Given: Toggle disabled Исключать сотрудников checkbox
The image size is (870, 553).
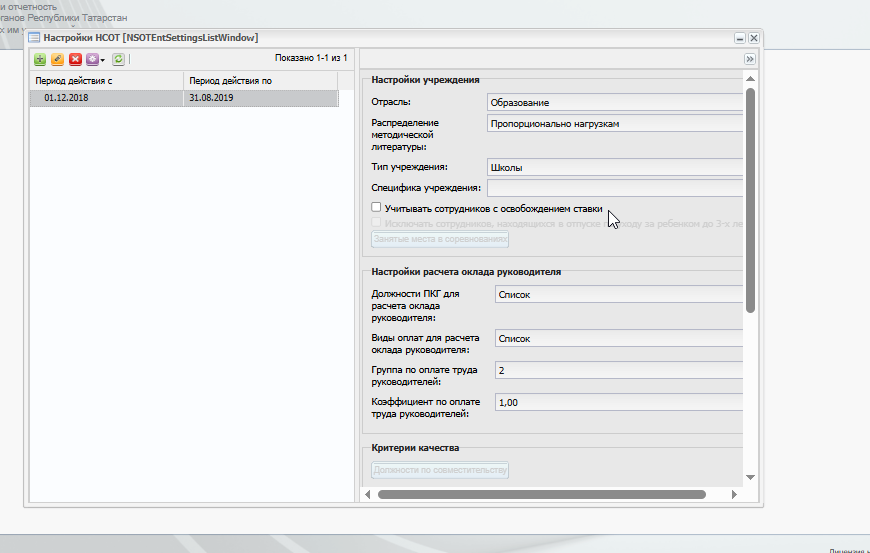Looking at the screenshot, I should [376, 222].
